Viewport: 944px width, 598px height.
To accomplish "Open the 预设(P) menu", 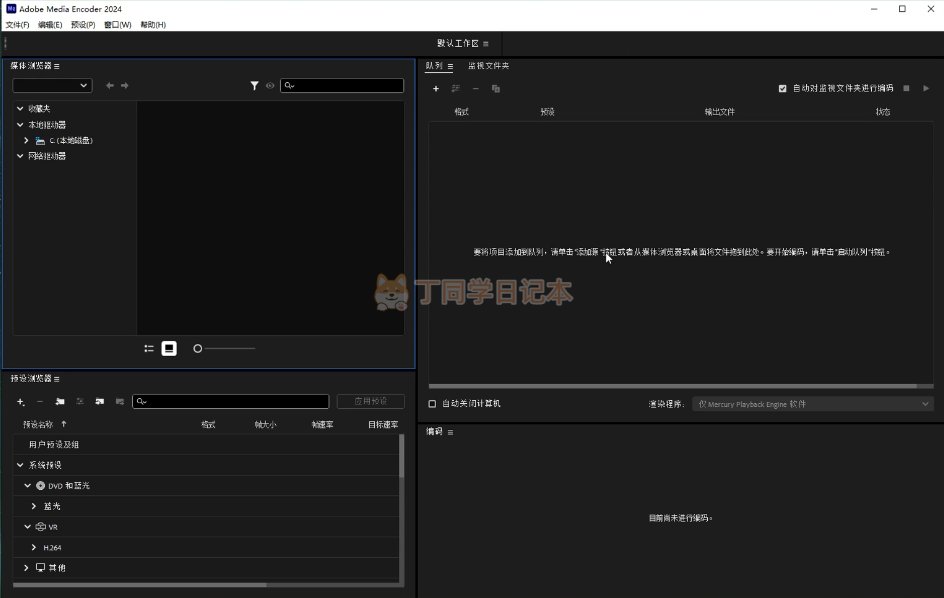I will click(x=83, y=25).
